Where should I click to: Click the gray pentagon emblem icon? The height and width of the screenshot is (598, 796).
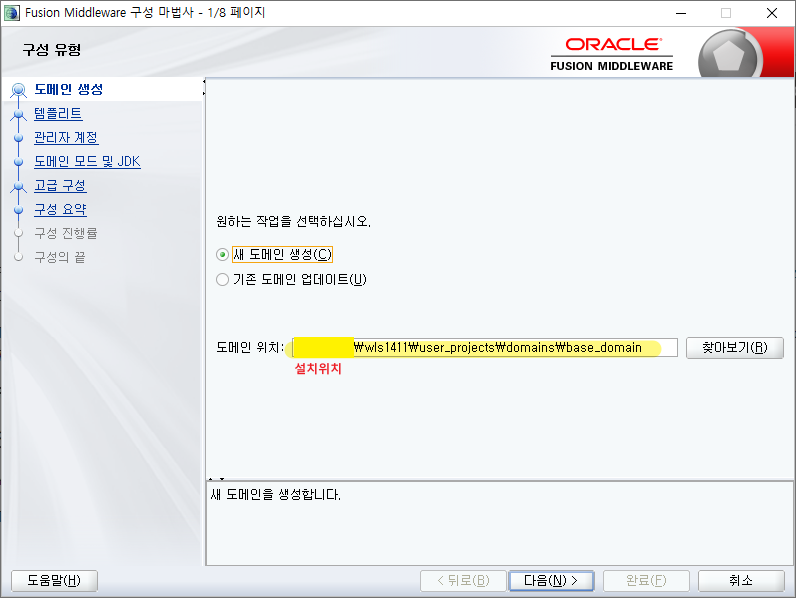click(x=729, y=55)
